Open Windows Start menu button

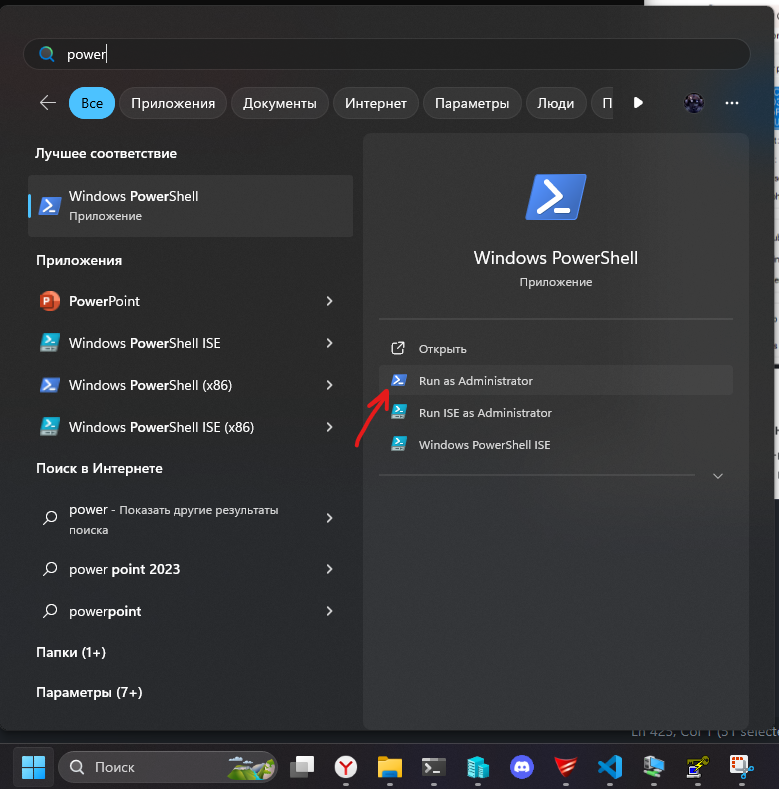click(34, 767)
